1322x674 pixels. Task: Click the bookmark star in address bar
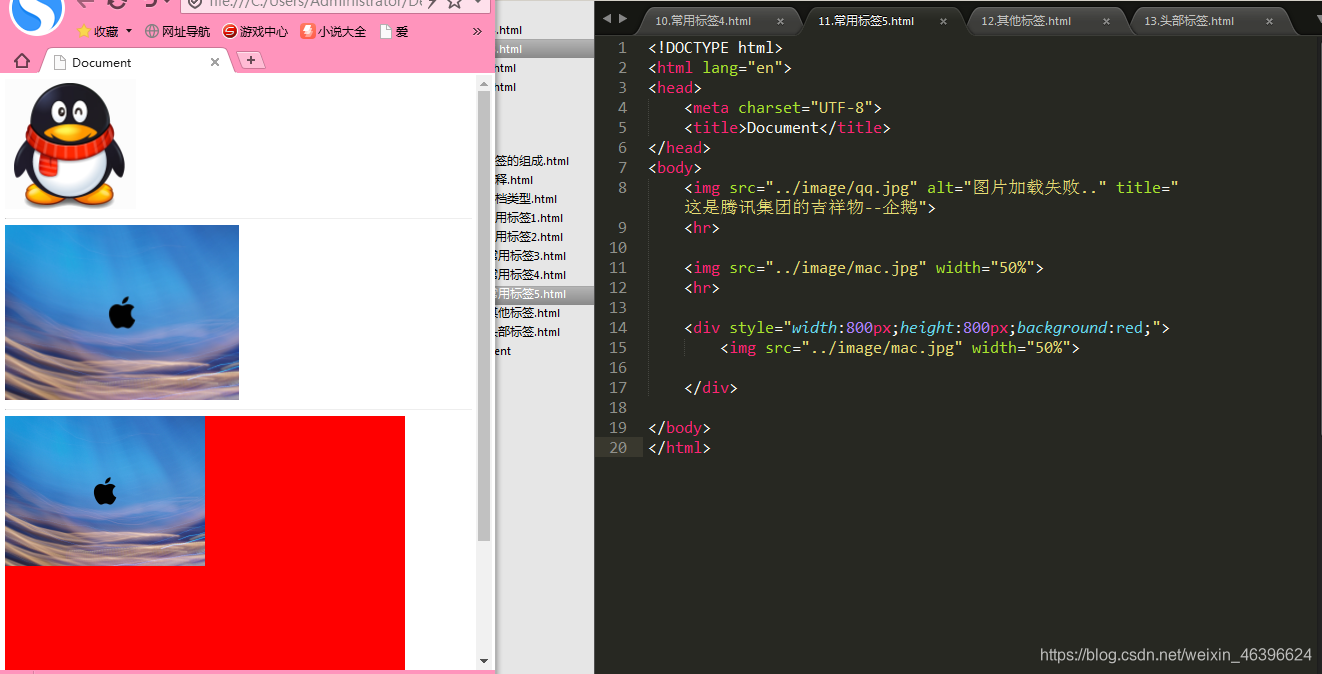[x=455, y=4]
